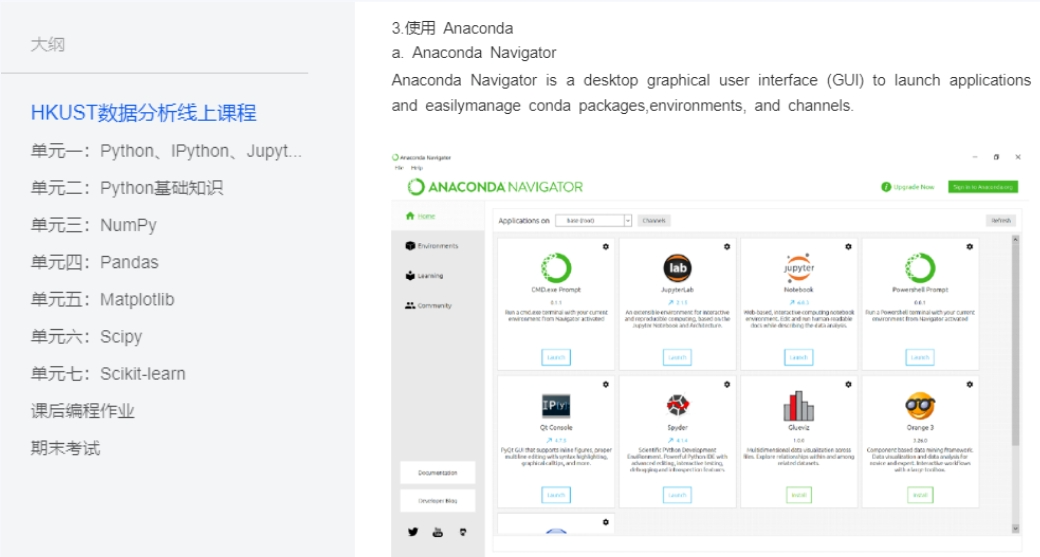This screenshot has height=557, width=1040.
Task: Open the Twitter icon in Navigator sidebar
Action: pyautogui.click(x=413, y=532)
